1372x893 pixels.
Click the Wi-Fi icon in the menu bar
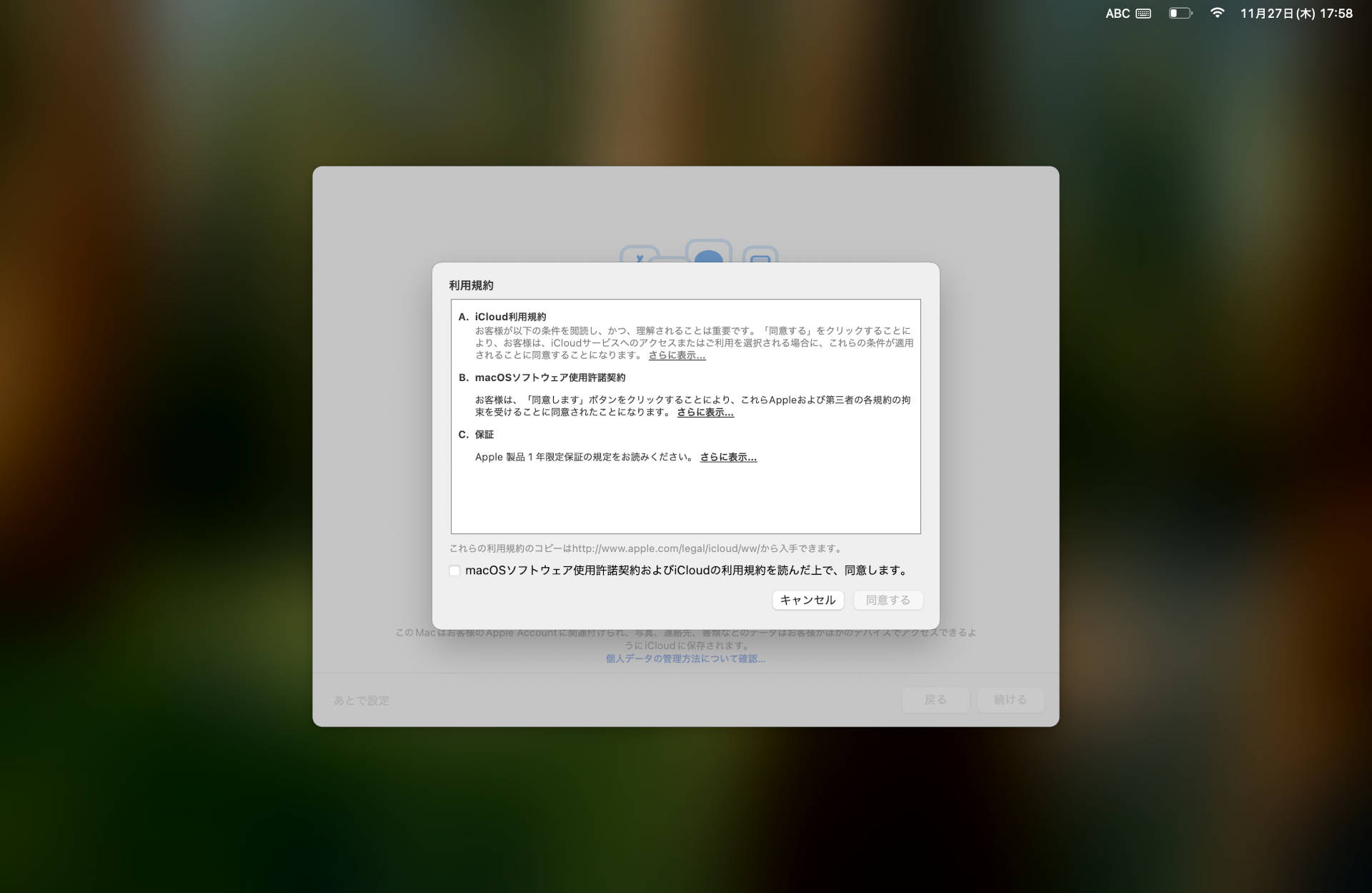[1216, 14]
